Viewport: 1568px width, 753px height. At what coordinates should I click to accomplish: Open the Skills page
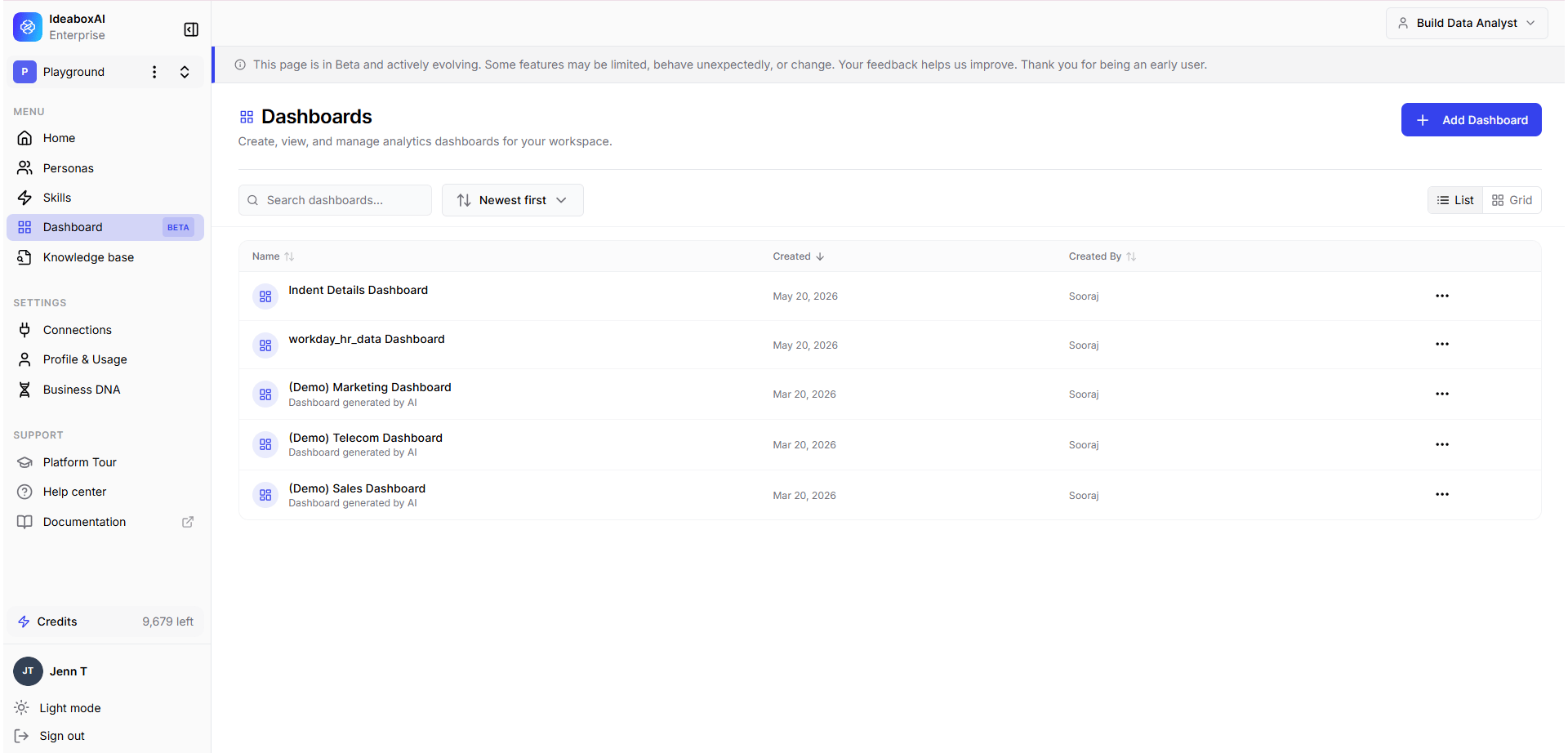click(x=105, y=198)
